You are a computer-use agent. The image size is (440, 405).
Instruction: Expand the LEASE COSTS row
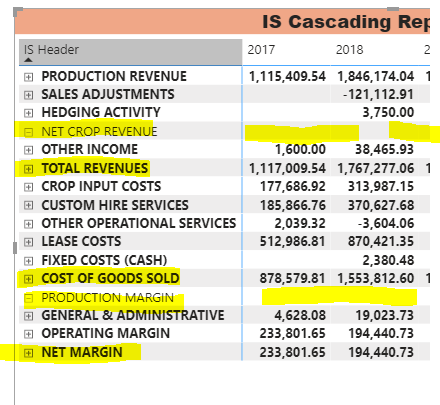(28, 242)
